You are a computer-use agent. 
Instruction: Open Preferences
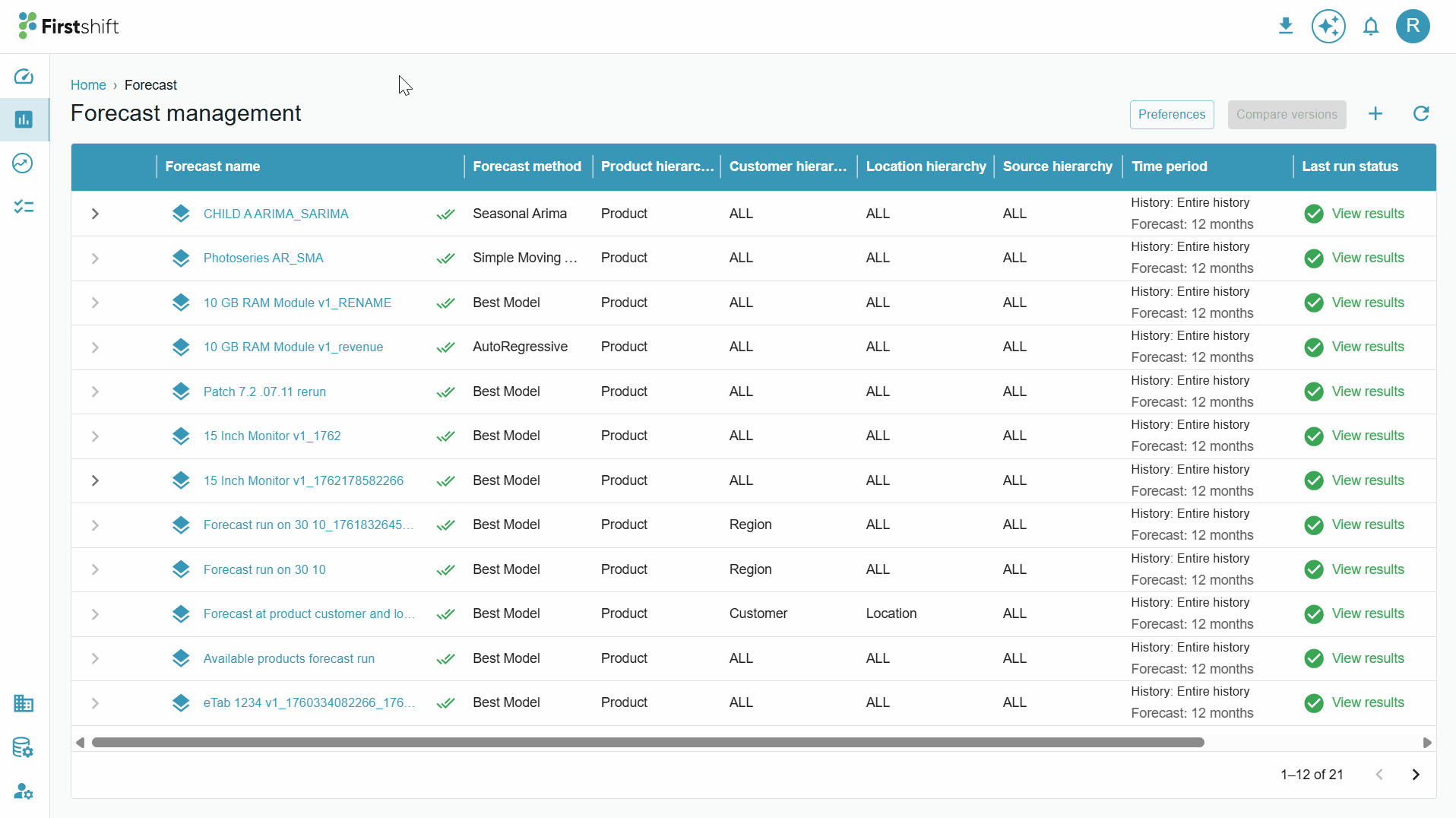[x=1171, y=115]
